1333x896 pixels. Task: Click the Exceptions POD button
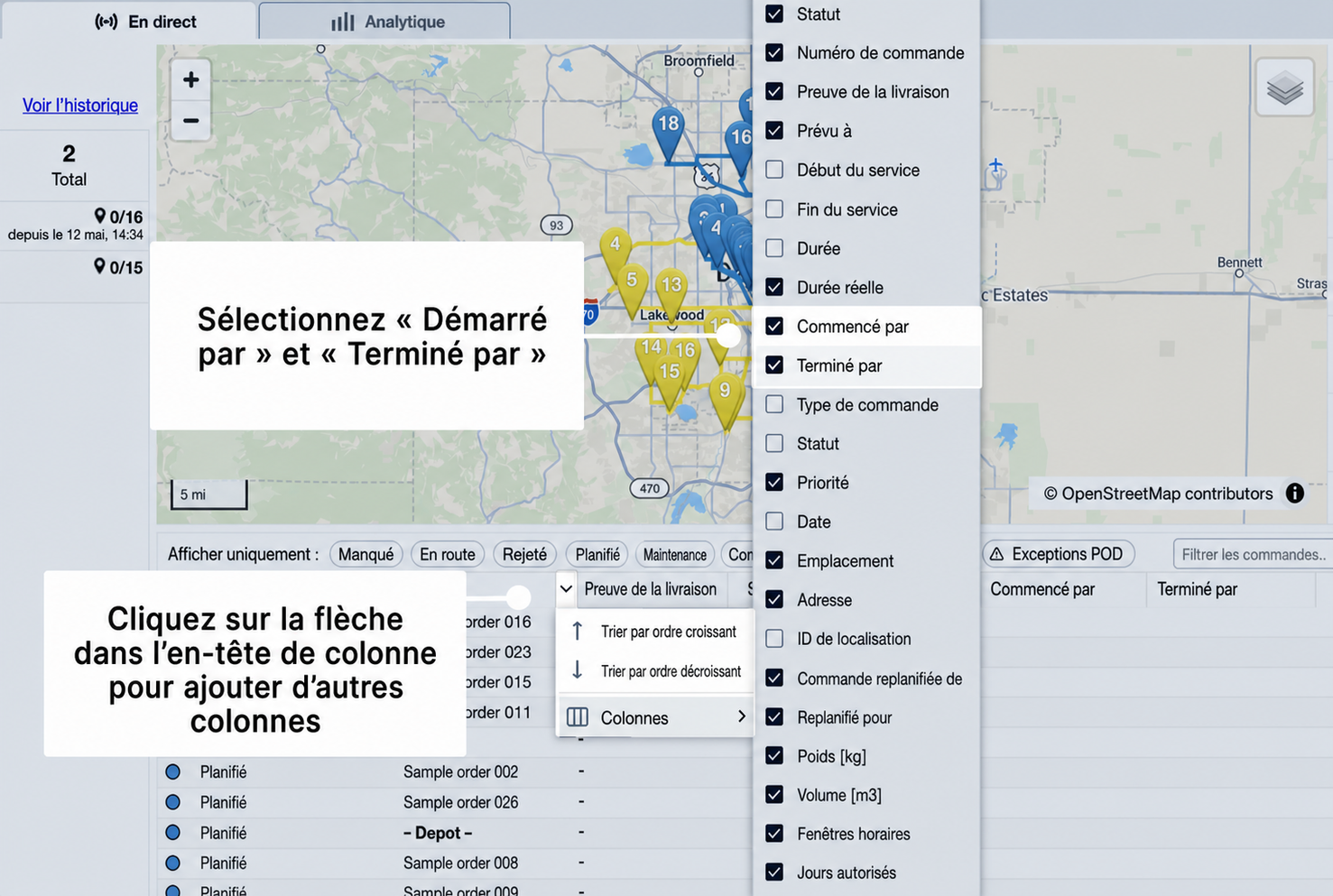click(1058, 554)
